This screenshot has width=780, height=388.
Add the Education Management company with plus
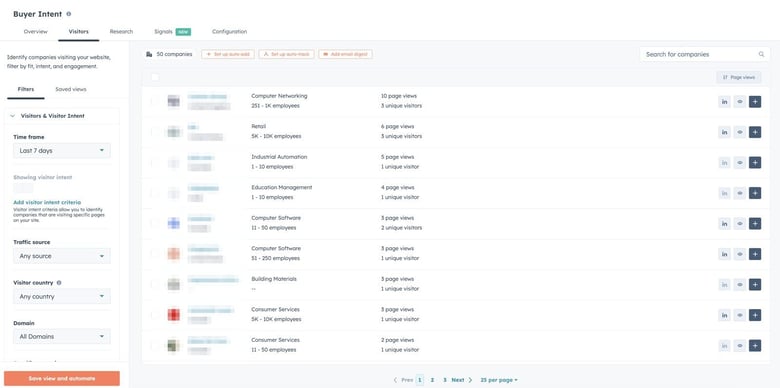pos(755,193)
